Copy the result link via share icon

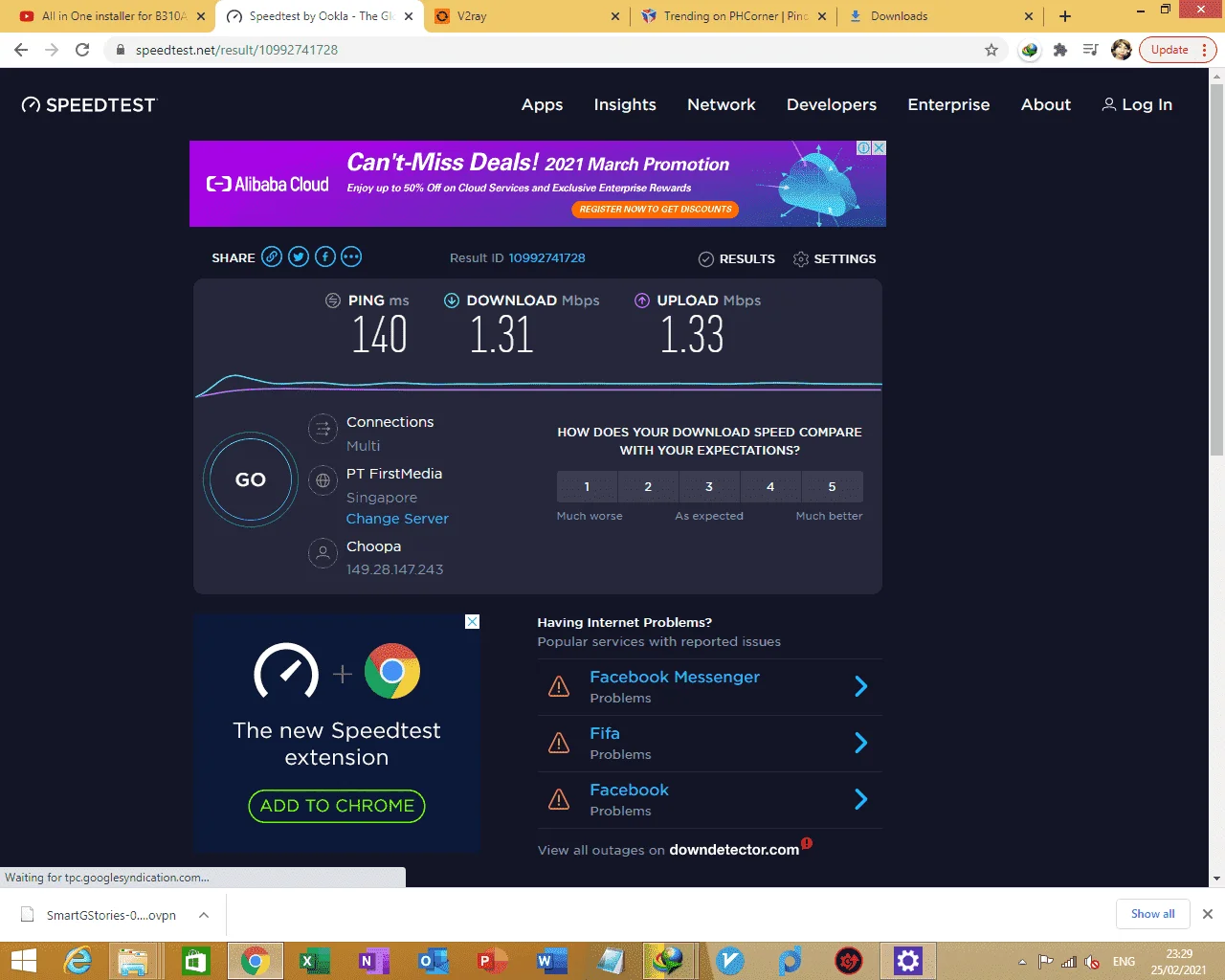tap(272, 256)
